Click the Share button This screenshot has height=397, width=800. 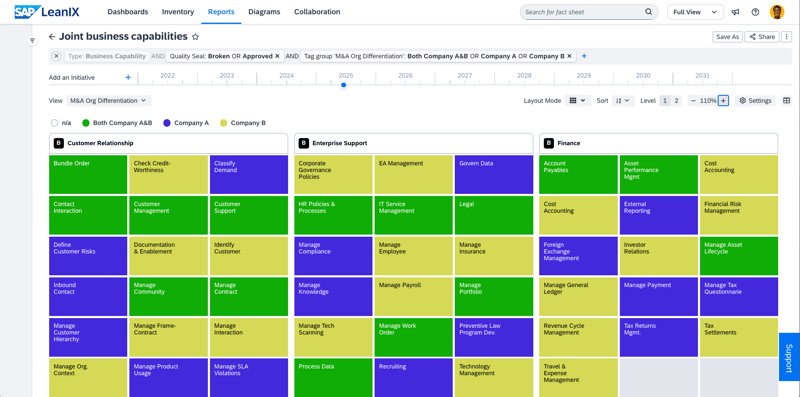click(762, 37)
